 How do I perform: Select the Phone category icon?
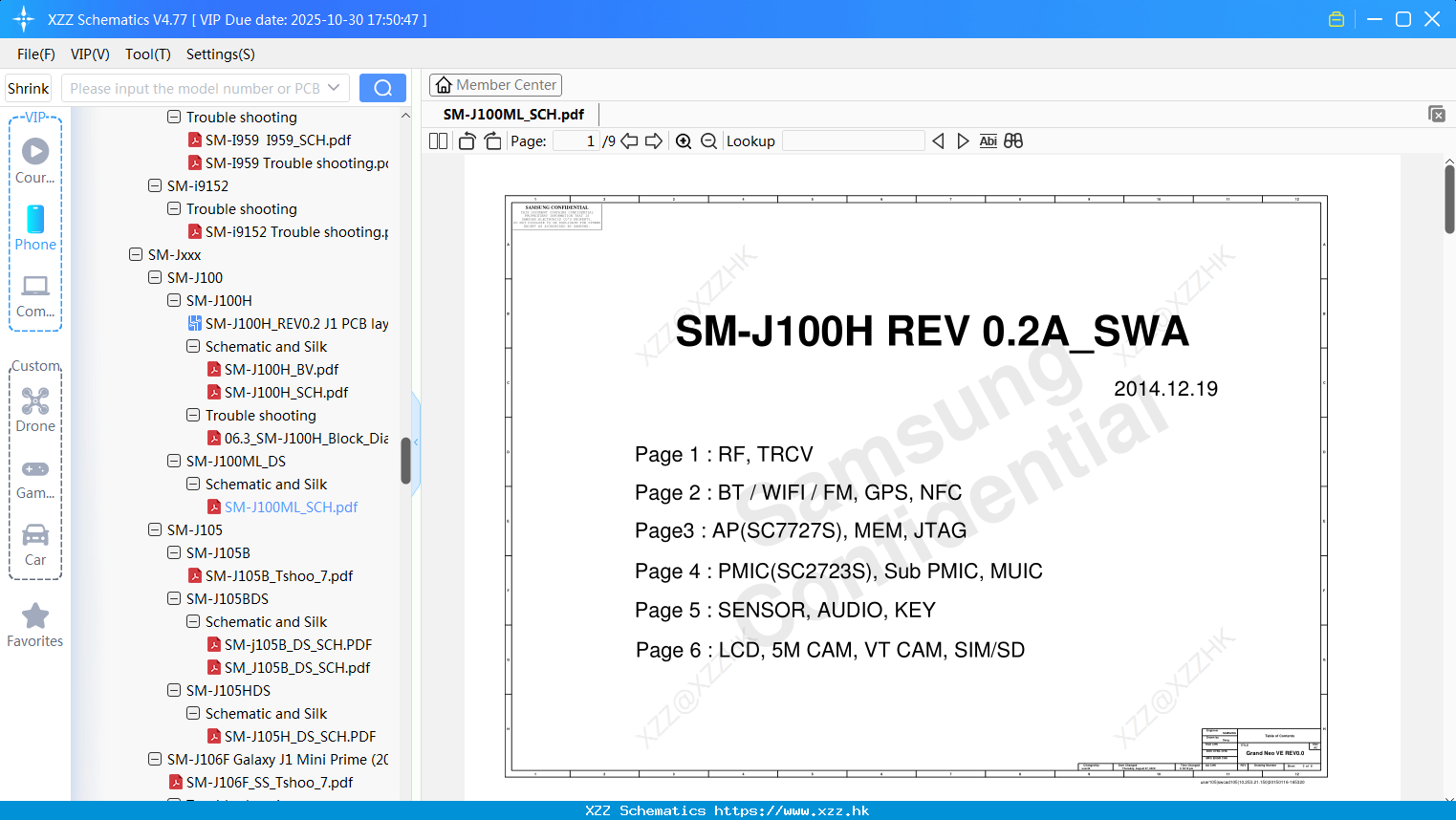point(35,227)
